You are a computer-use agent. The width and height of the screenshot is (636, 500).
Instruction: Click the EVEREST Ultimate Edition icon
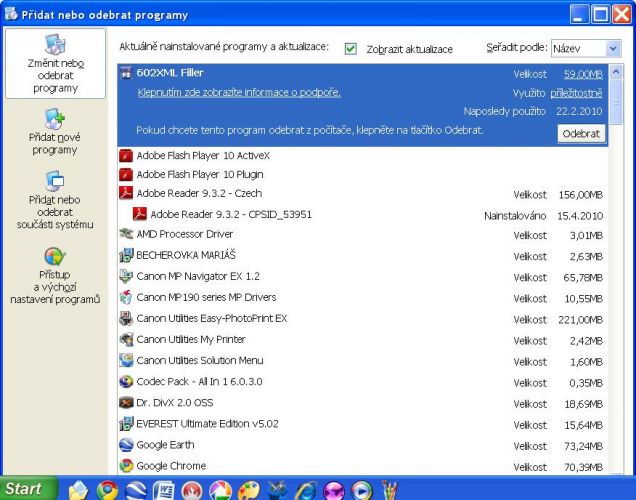tap(126, 424)
